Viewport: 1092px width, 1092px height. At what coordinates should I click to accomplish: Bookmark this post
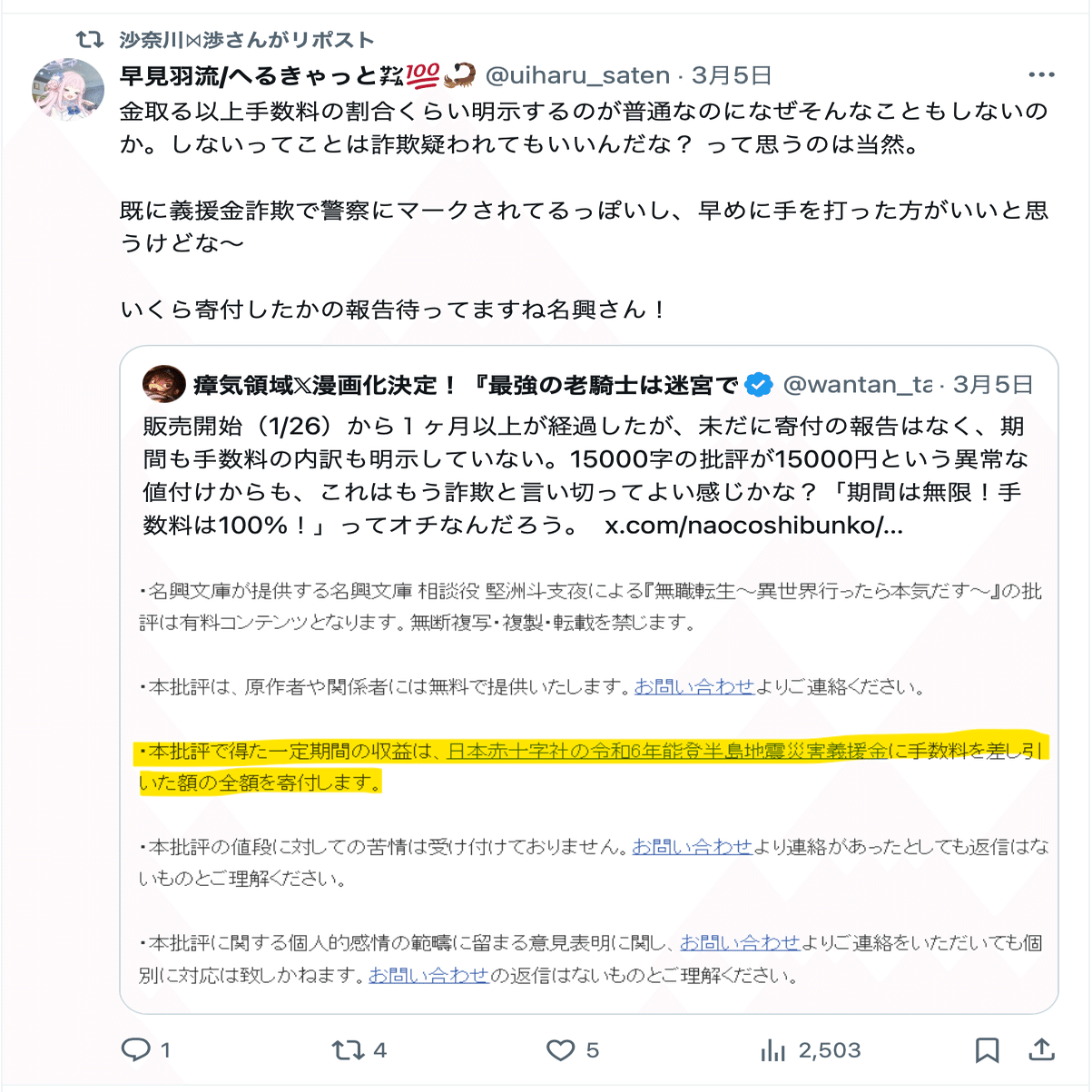tap(987, 1050)
